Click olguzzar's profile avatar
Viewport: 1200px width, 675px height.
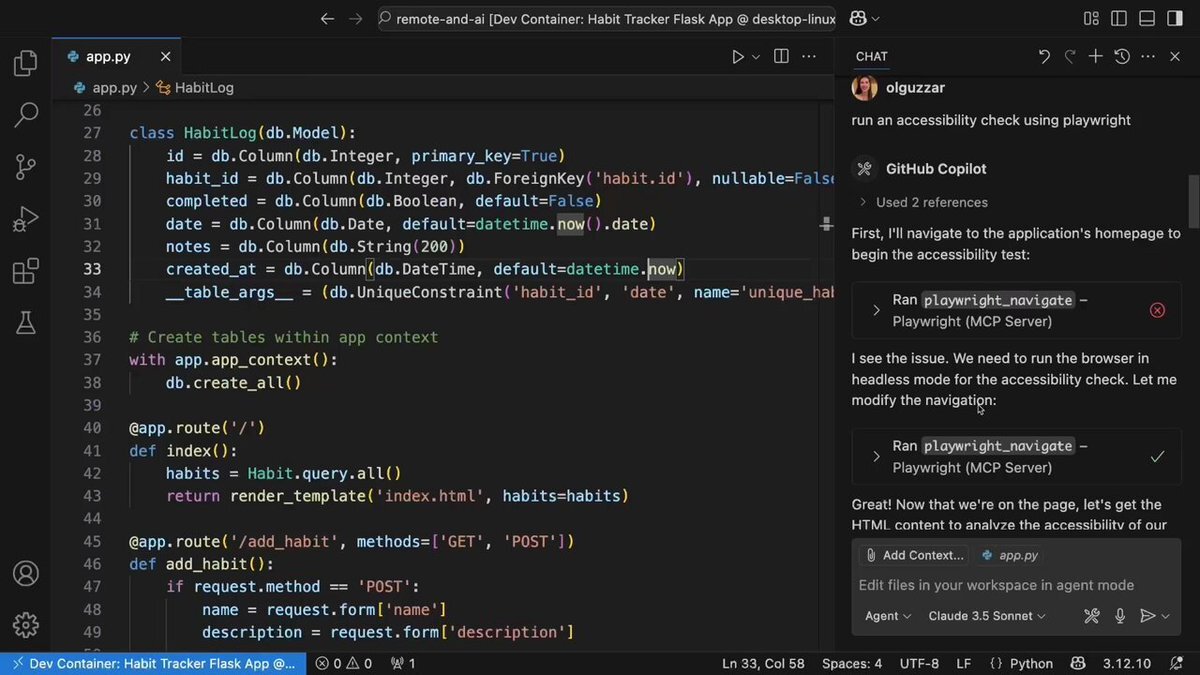(x=864, y=88)
